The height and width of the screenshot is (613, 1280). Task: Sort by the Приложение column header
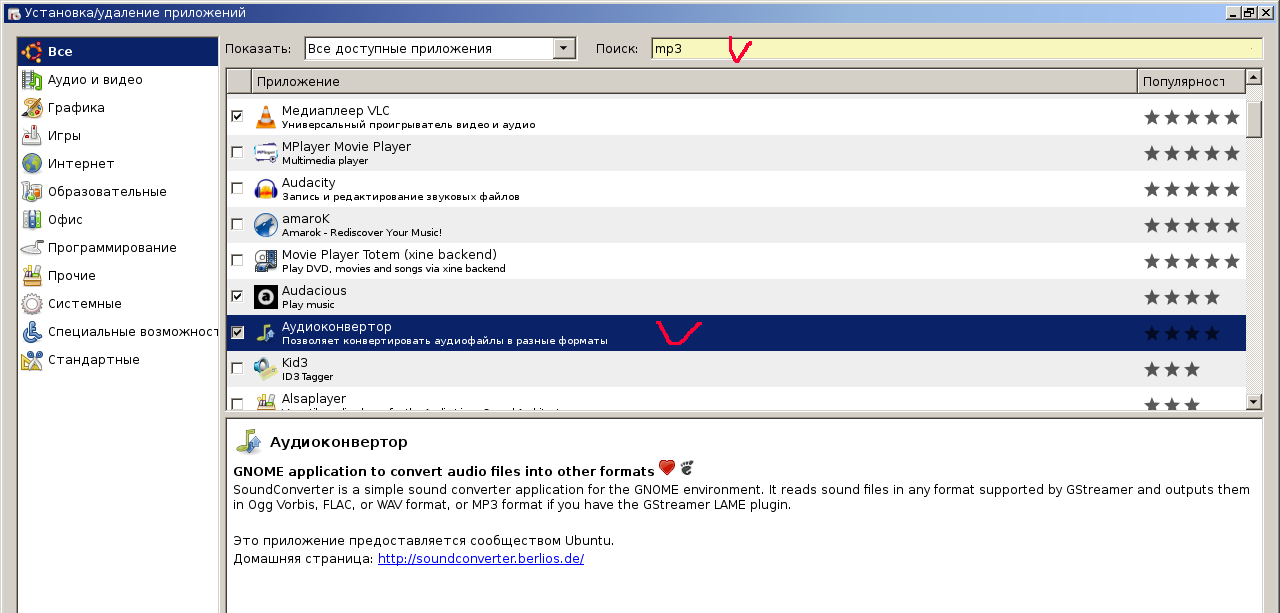tap(694, 81)
